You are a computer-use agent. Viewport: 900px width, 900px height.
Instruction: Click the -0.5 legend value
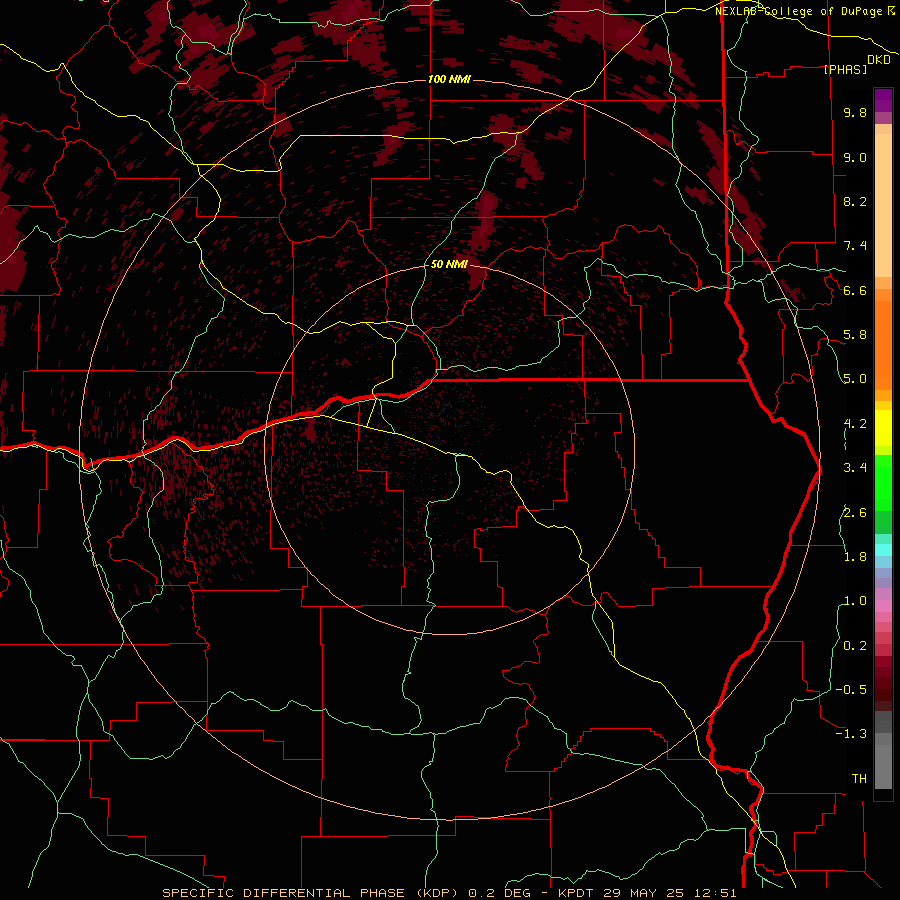pyautogui.click(x=851, y=690)
